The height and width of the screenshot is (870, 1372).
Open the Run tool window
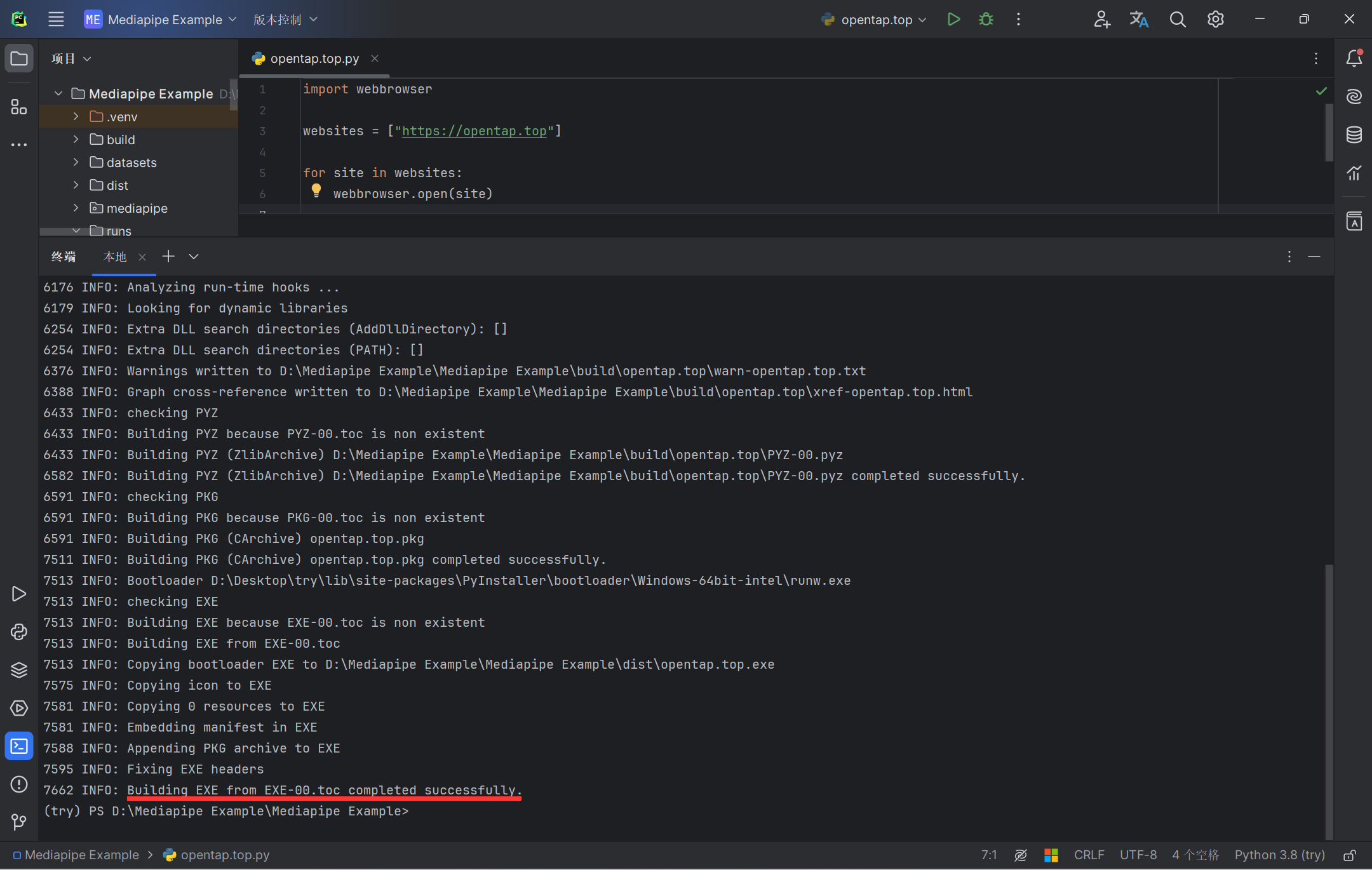[x=19, y=594]
